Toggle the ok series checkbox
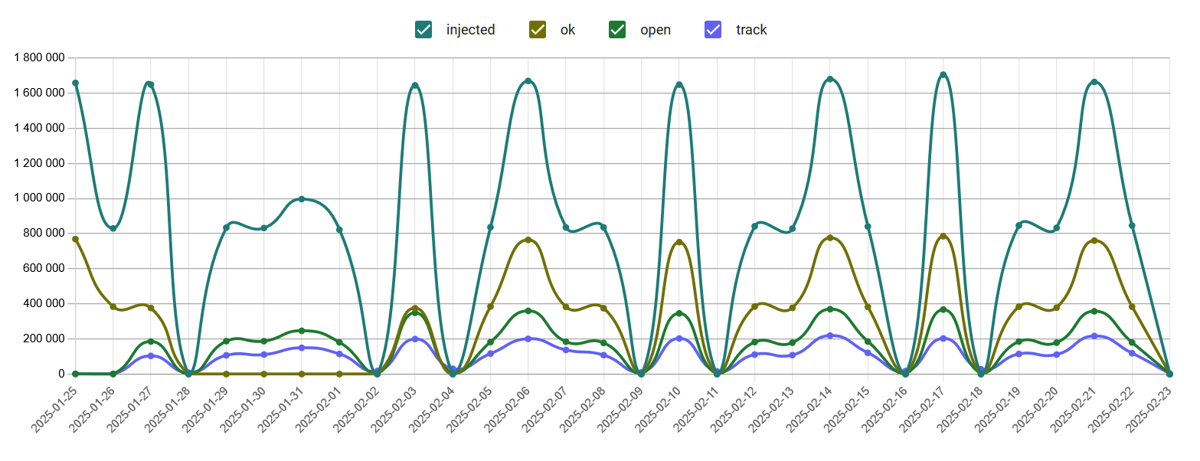1200x461 pixels. click(537, 30)
